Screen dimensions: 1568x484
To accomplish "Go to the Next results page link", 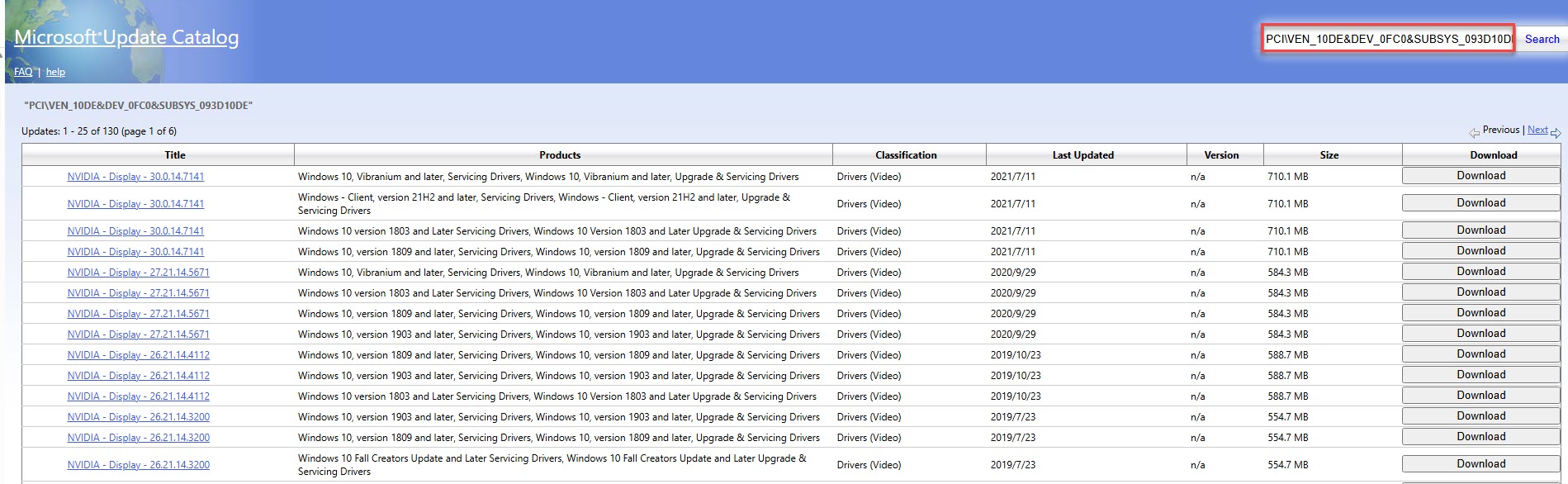I will [x=1537, y=130].
